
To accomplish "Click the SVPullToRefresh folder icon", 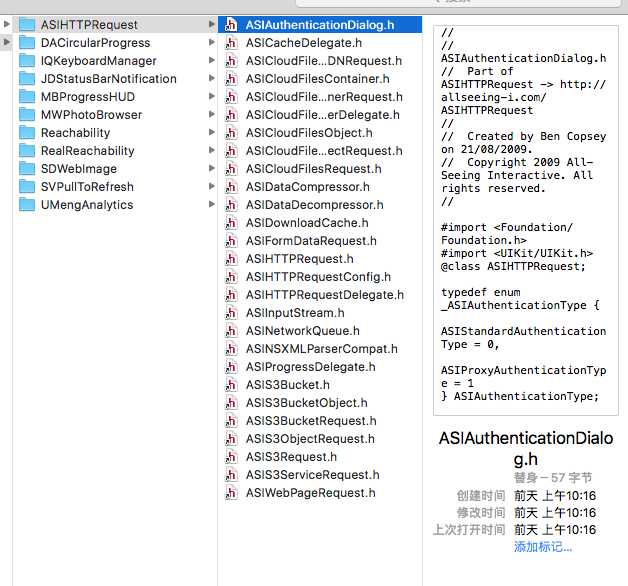I will click(27, 187).
